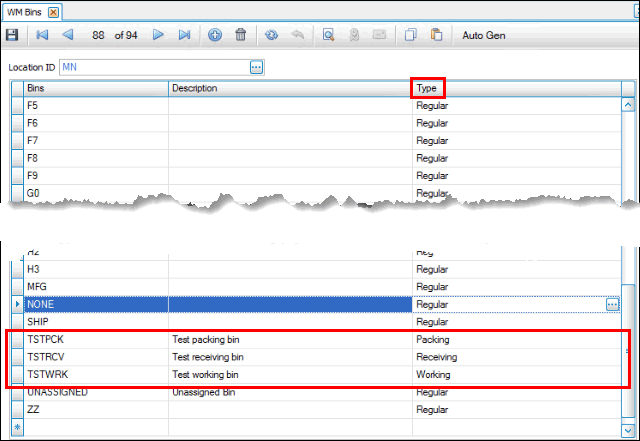Click the refresh icon in toolbar
This screenshot has width=640, height=441.
point(271,35)
